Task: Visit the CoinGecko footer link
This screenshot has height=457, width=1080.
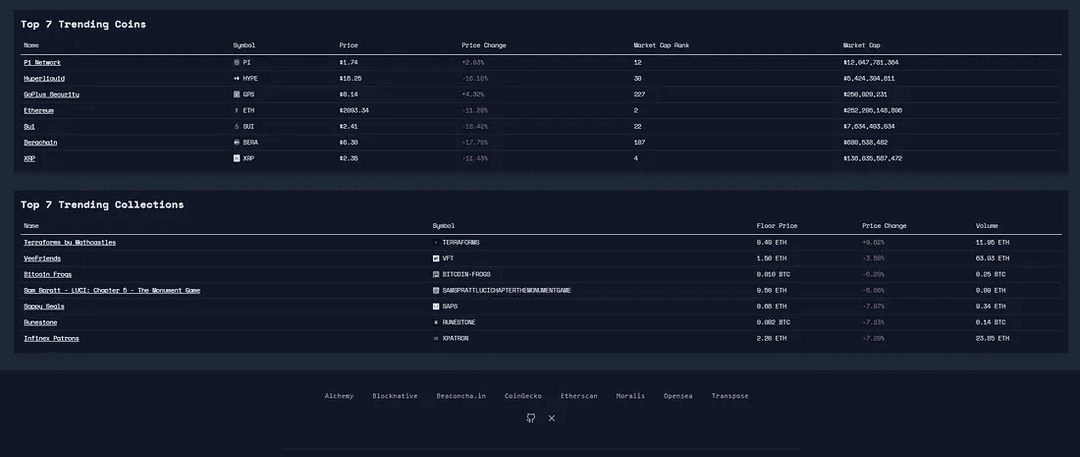Action: coord(523,396)
